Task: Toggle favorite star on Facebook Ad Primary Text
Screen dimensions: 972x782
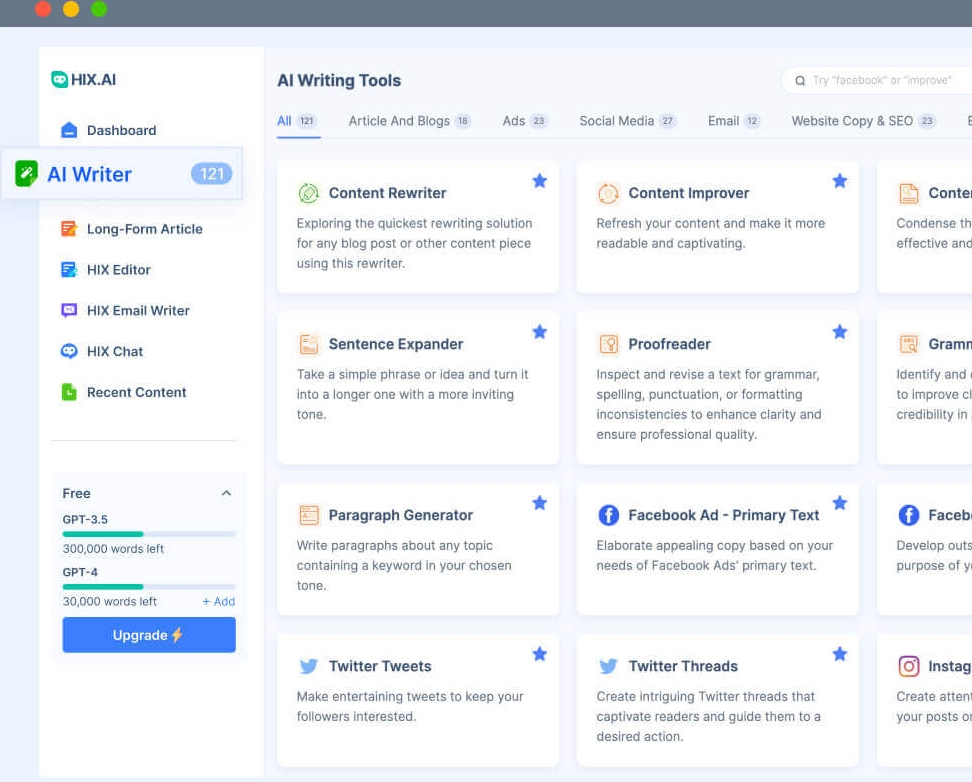Action: pyautogui.click(x=840, y=503)
